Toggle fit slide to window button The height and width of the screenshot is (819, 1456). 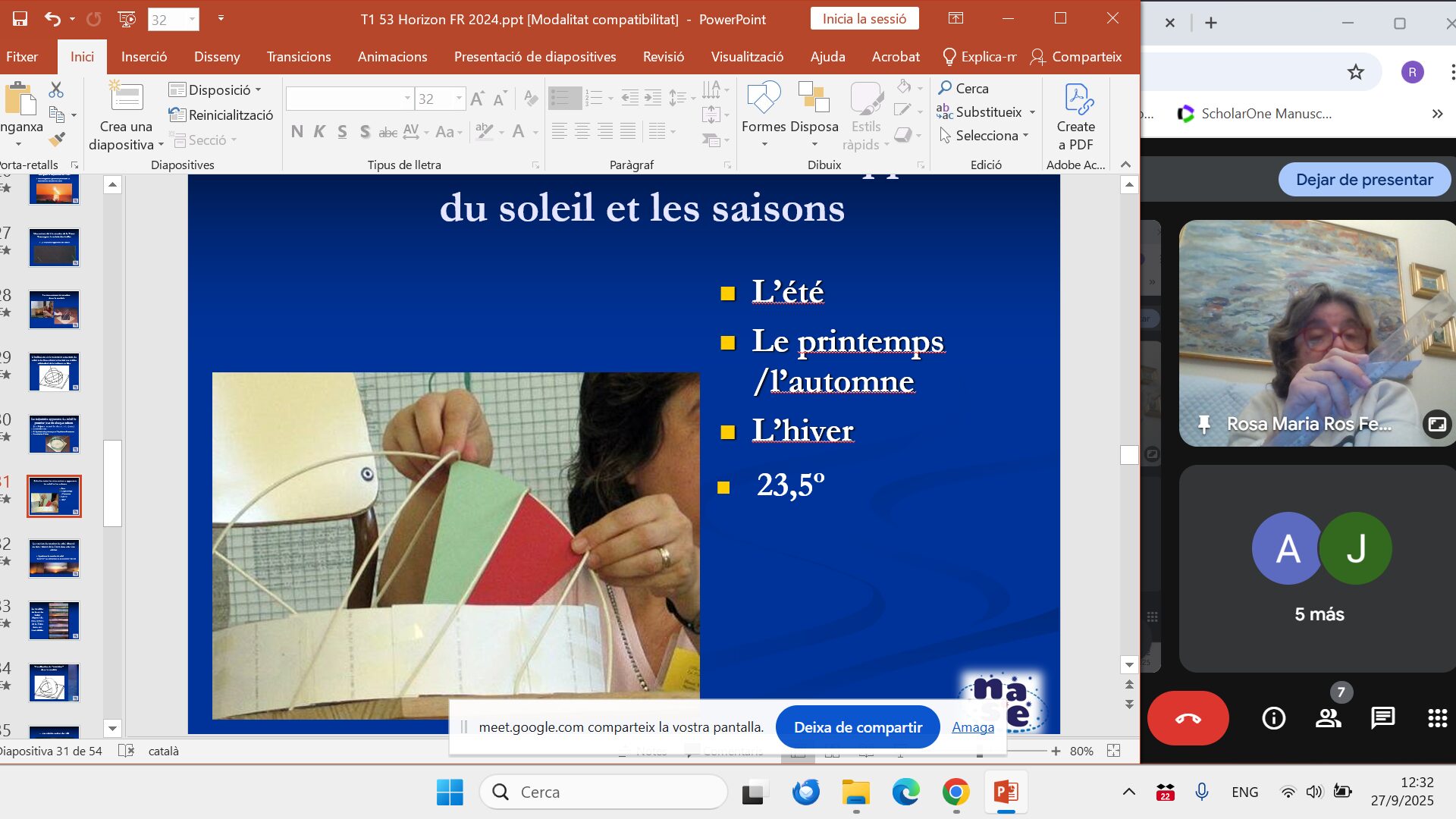click(x=1113, y=751)
